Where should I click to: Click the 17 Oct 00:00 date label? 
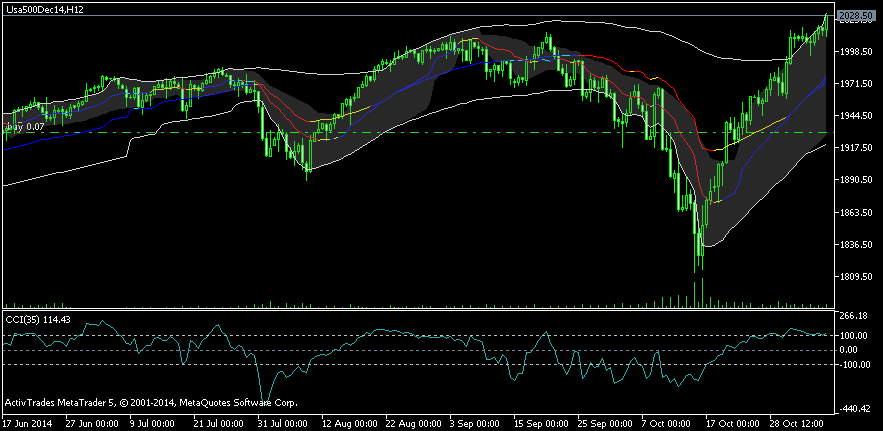tap(732, 423)
